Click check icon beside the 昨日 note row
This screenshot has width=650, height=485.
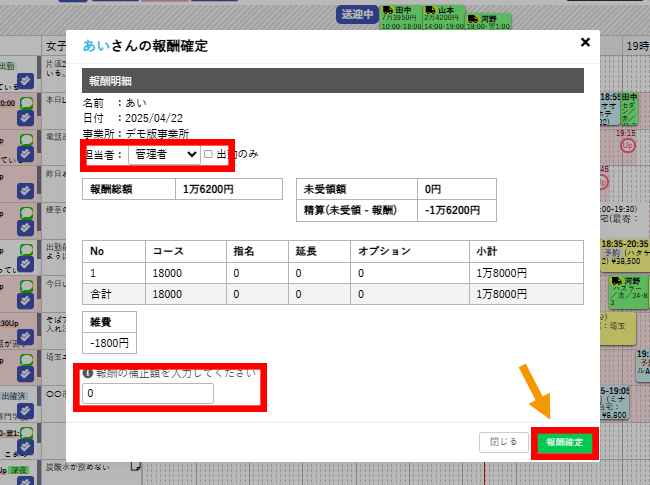coord(25,191)
